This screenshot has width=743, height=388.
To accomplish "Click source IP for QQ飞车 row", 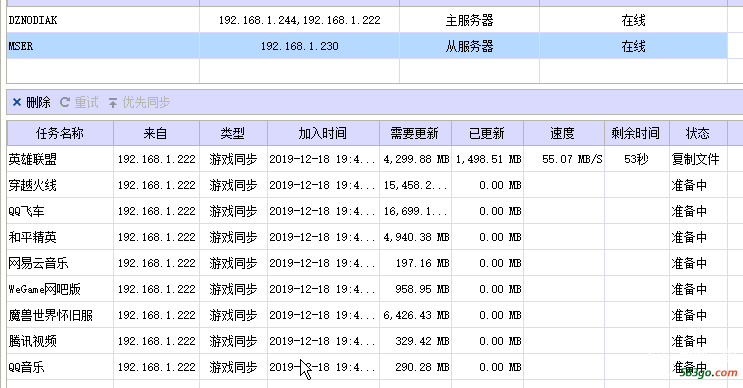I will click(x=156, y=211).
